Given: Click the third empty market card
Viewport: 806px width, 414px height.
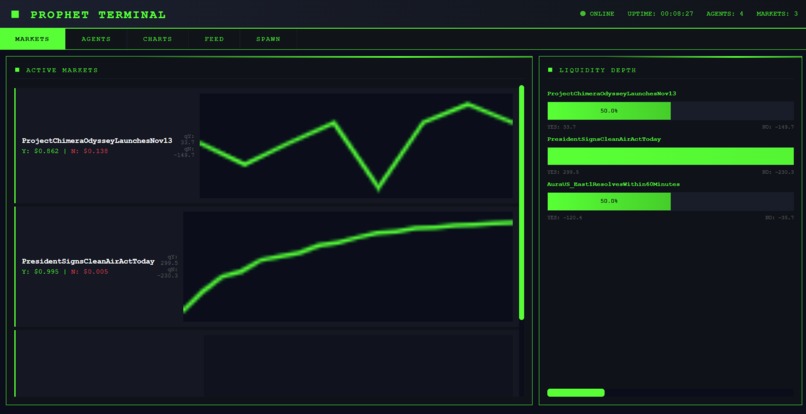Looking at the screenshot, I should click(266, 364).
